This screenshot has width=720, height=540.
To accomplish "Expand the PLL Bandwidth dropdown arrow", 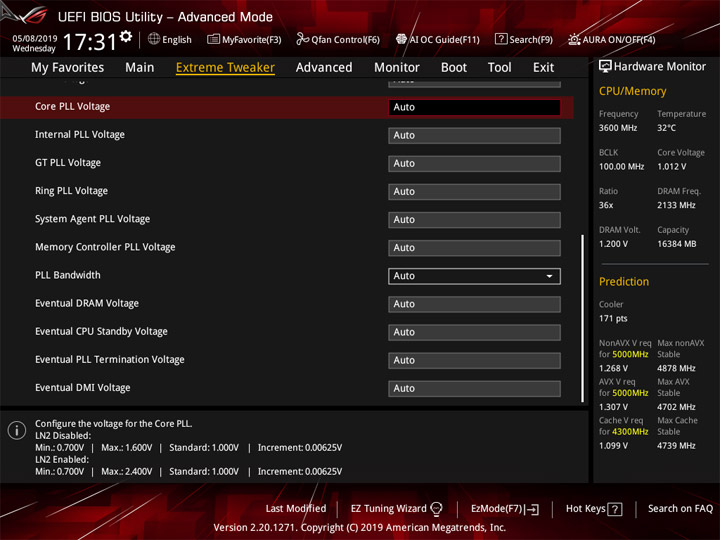I will 549,276.
